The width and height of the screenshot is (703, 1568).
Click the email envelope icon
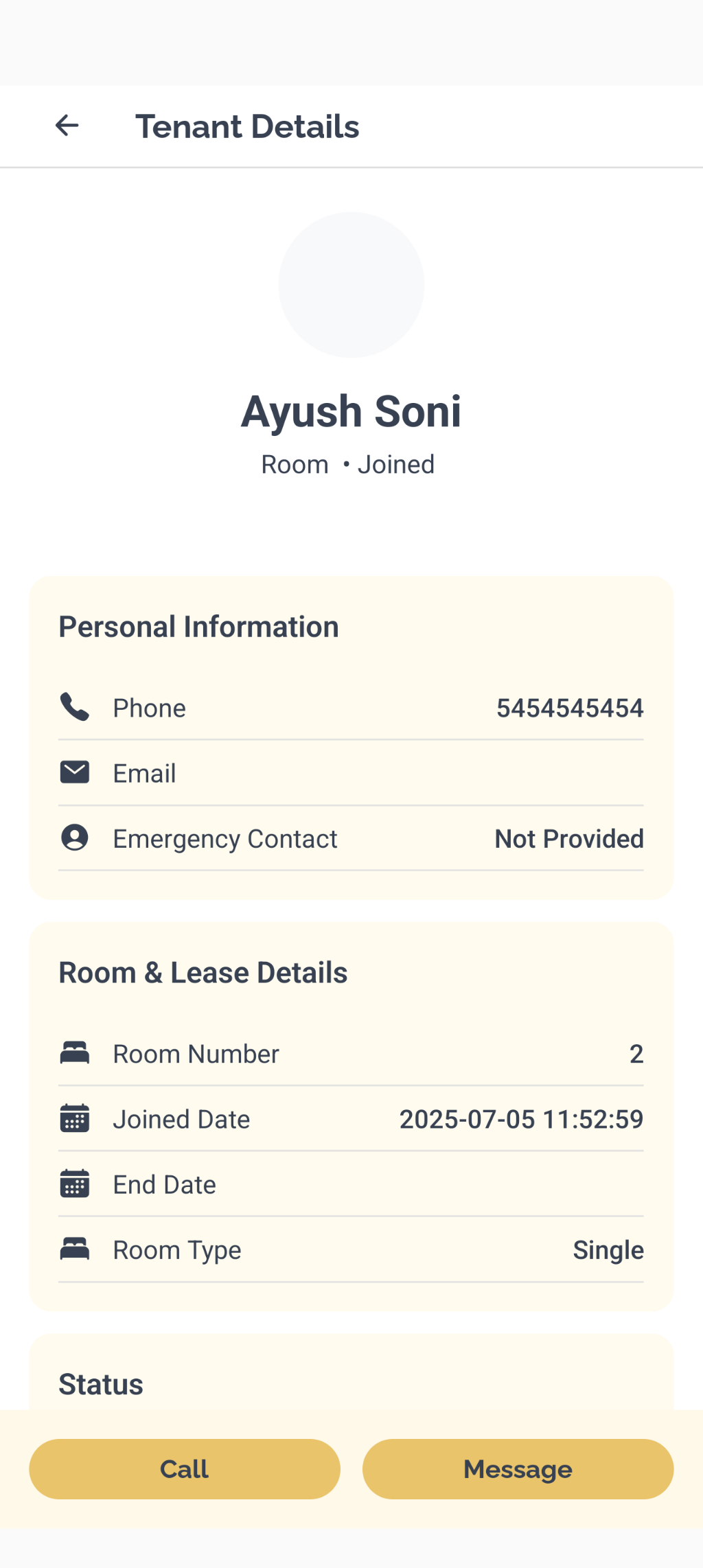point(74,772)
